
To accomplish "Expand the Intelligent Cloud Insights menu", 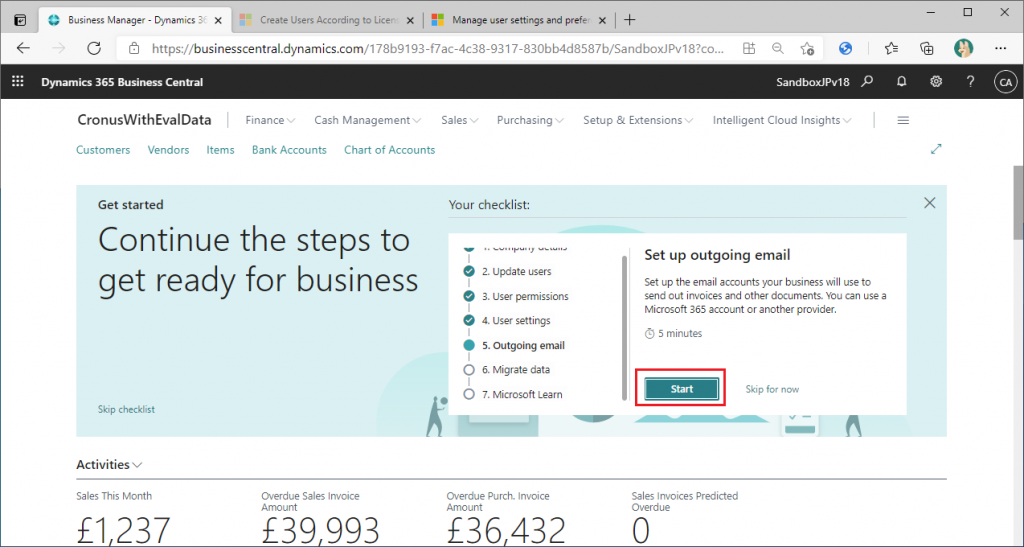I will pos(782,120).
